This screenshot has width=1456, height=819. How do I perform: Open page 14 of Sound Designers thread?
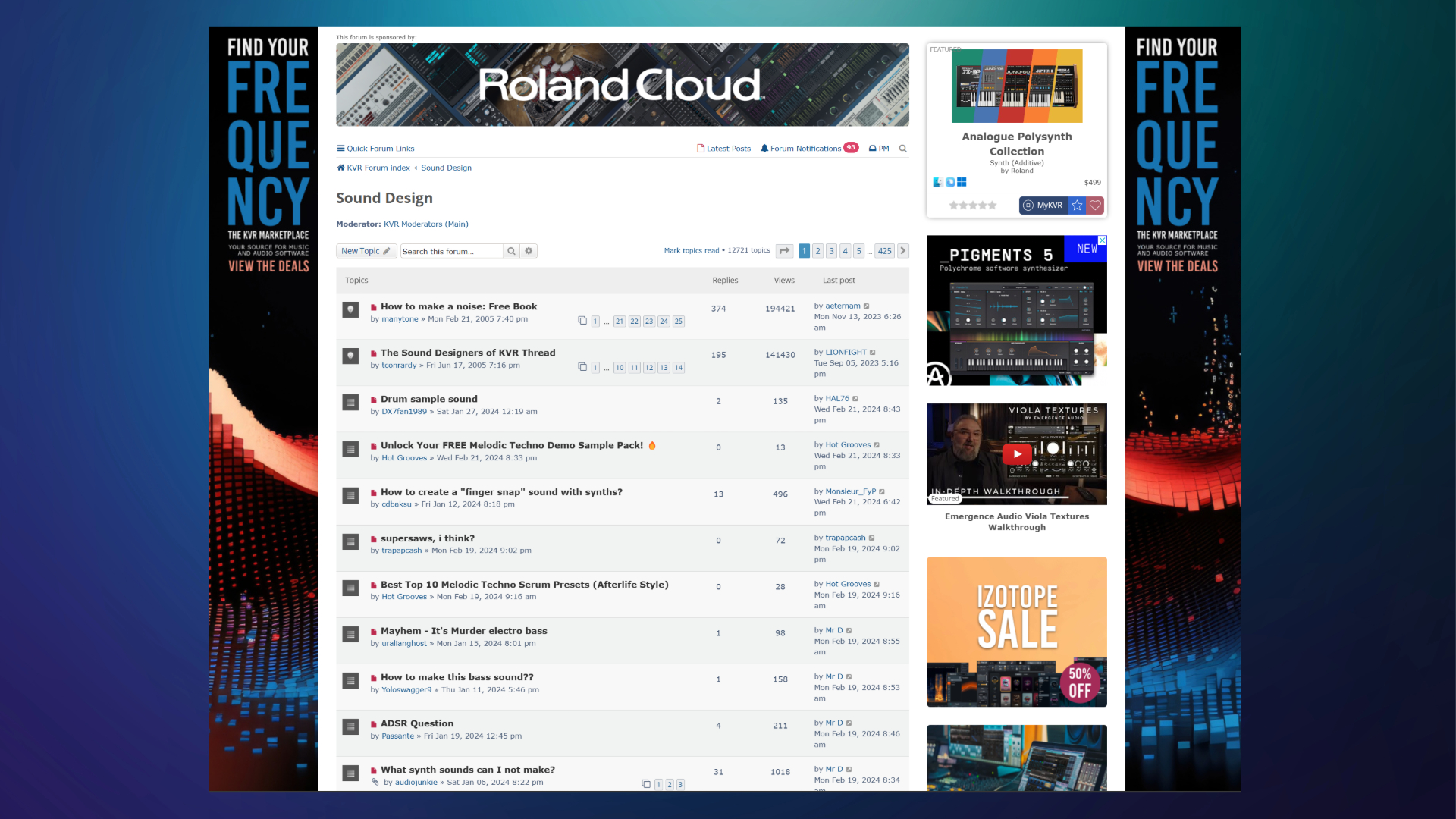point(679,368)
